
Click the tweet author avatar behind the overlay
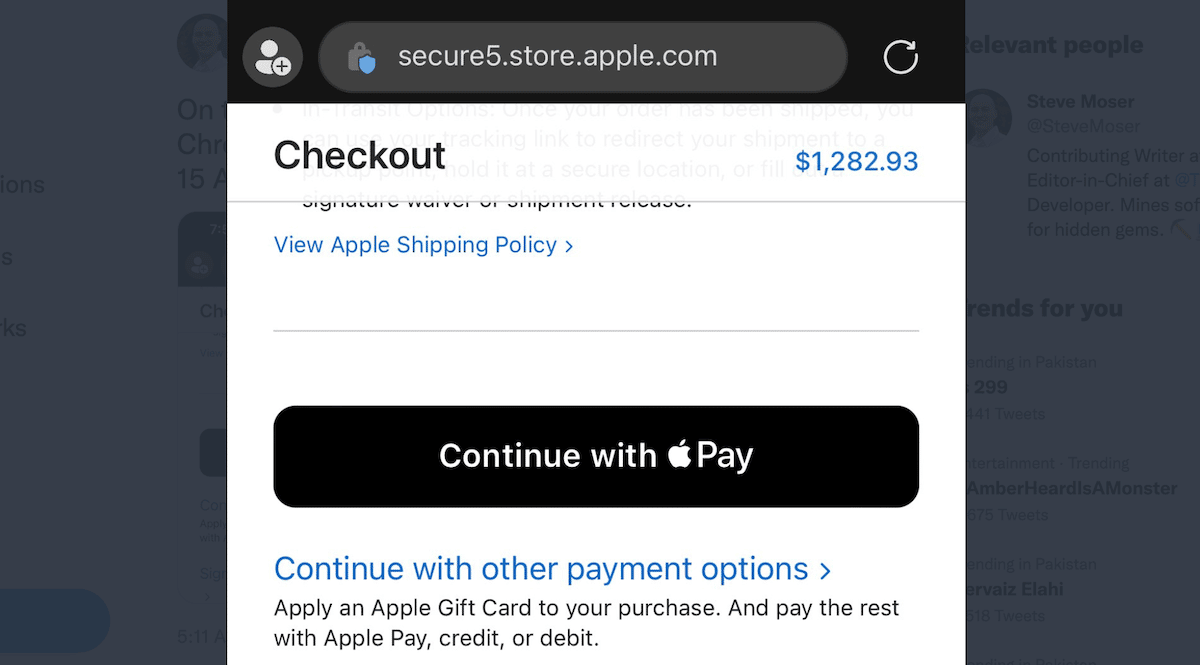pyautogui.click(x=203, y=42)
